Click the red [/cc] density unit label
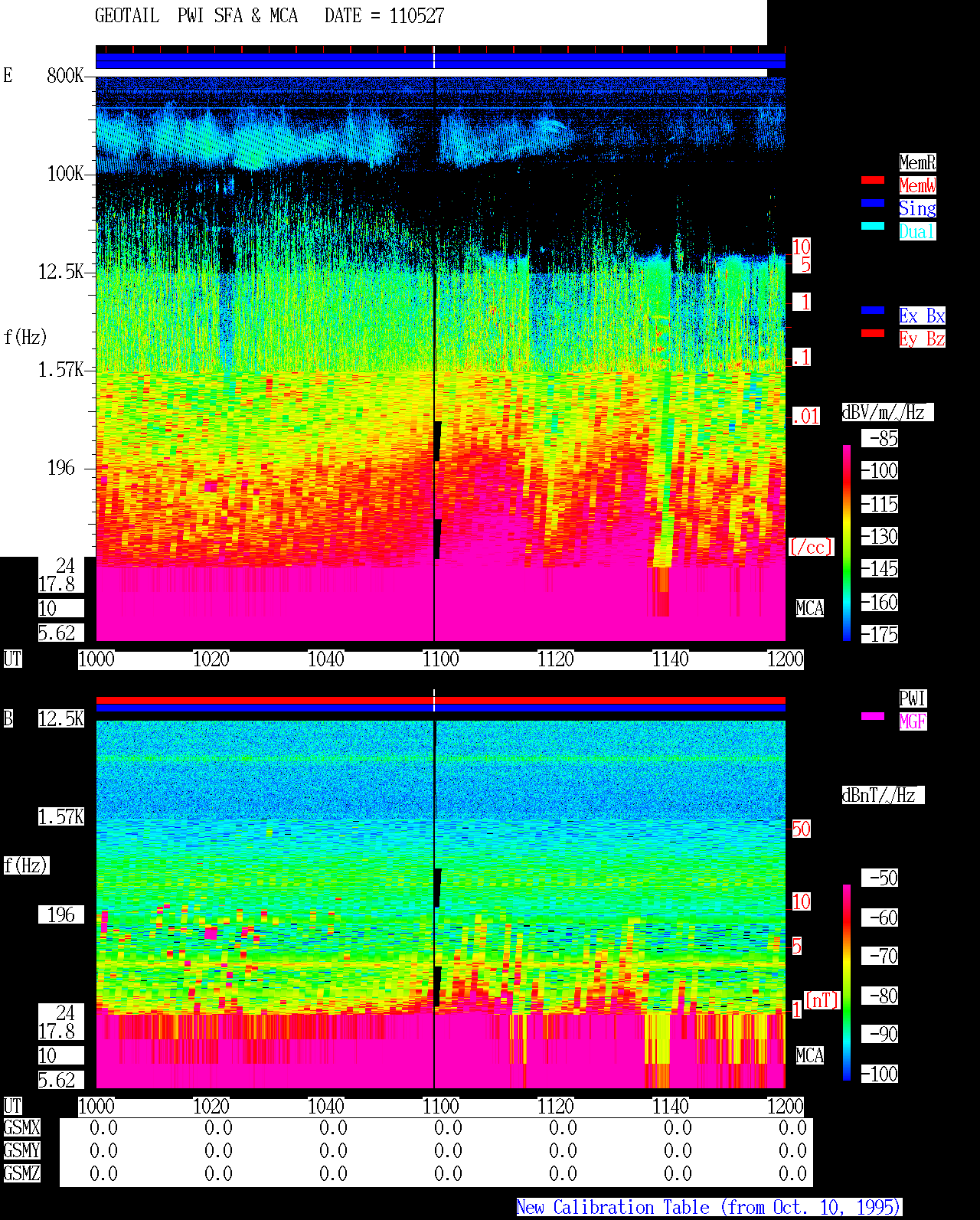The image size is (980, 1220). [x=811, y=547]
